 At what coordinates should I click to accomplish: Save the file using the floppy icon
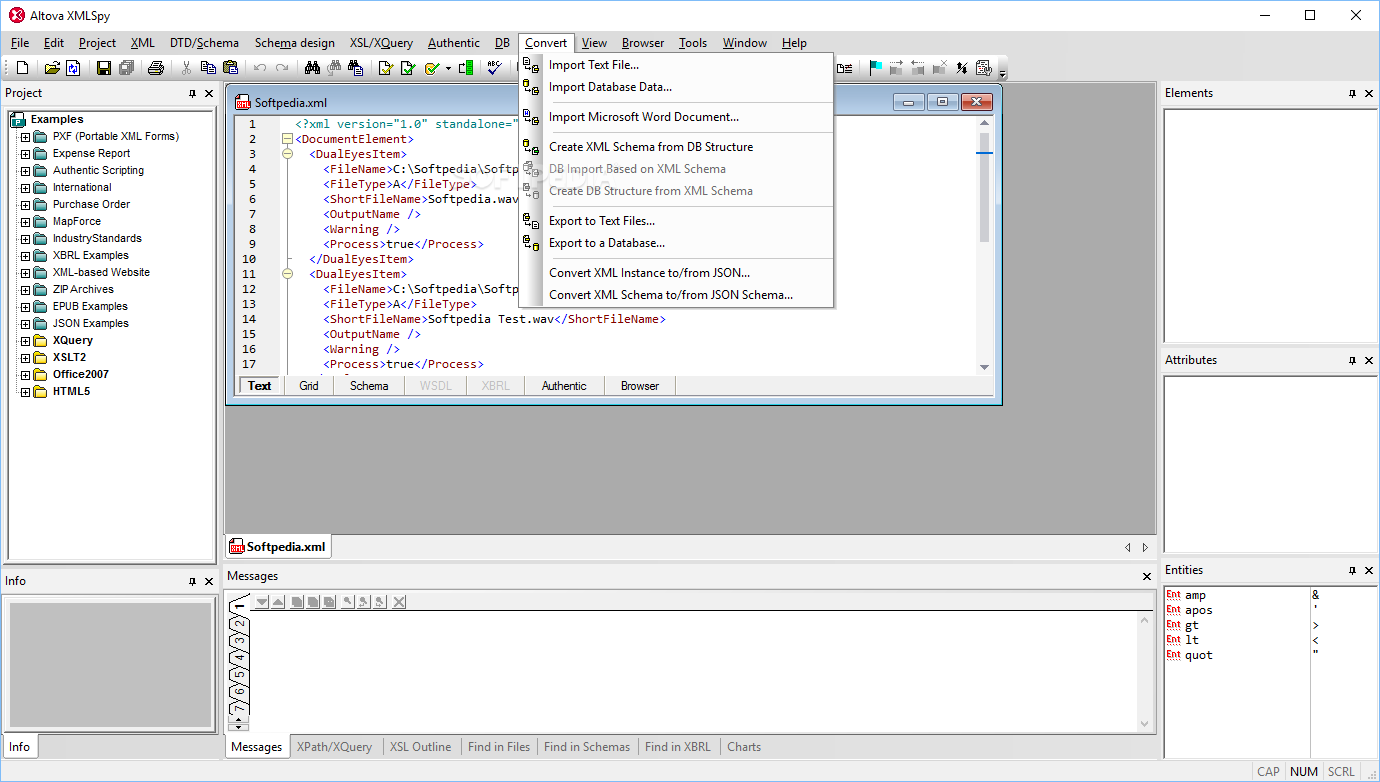[103, 68]
